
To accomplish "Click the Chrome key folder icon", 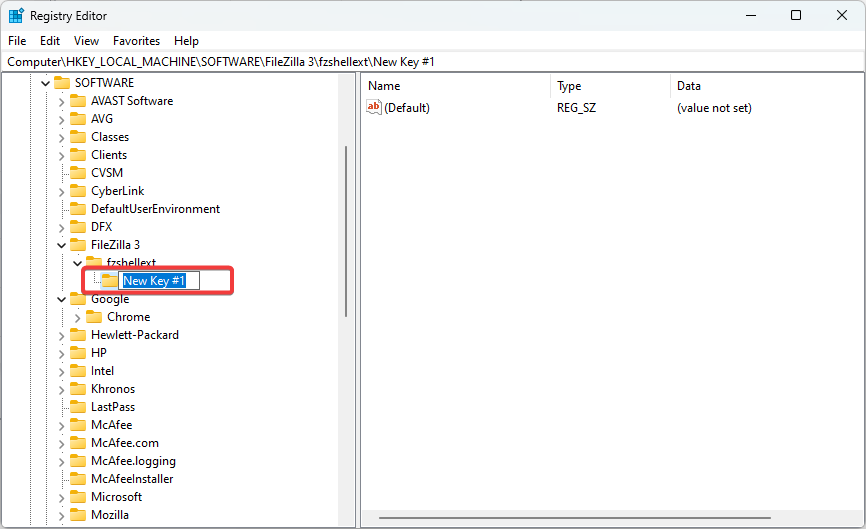I will (x=94, y=317).
